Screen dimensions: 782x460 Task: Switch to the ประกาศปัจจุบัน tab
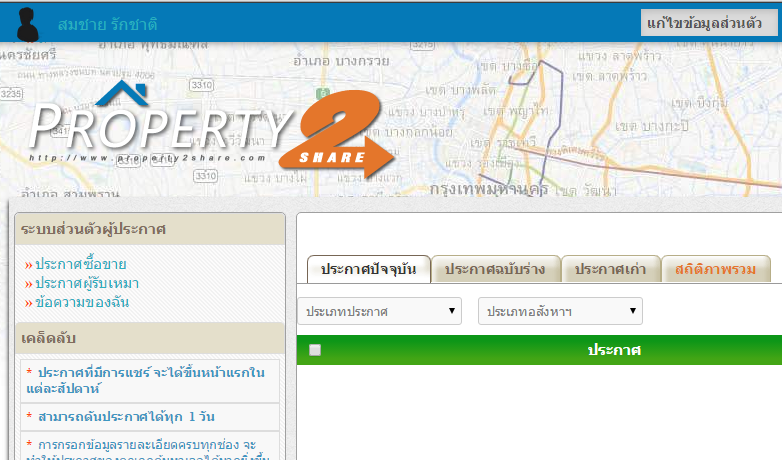click(369, 269)
